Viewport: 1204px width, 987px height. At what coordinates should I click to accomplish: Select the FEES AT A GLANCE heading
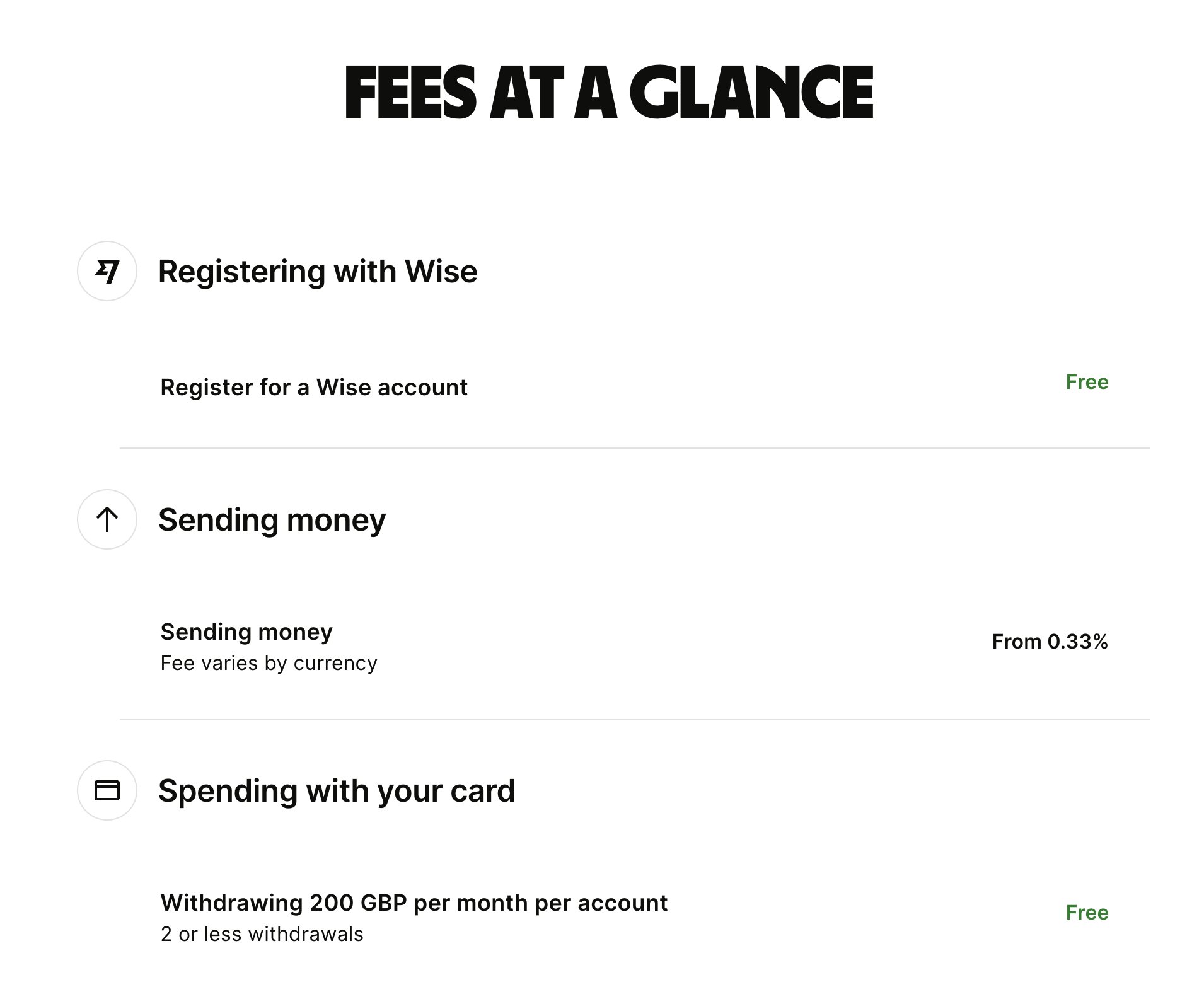[609, 92]
